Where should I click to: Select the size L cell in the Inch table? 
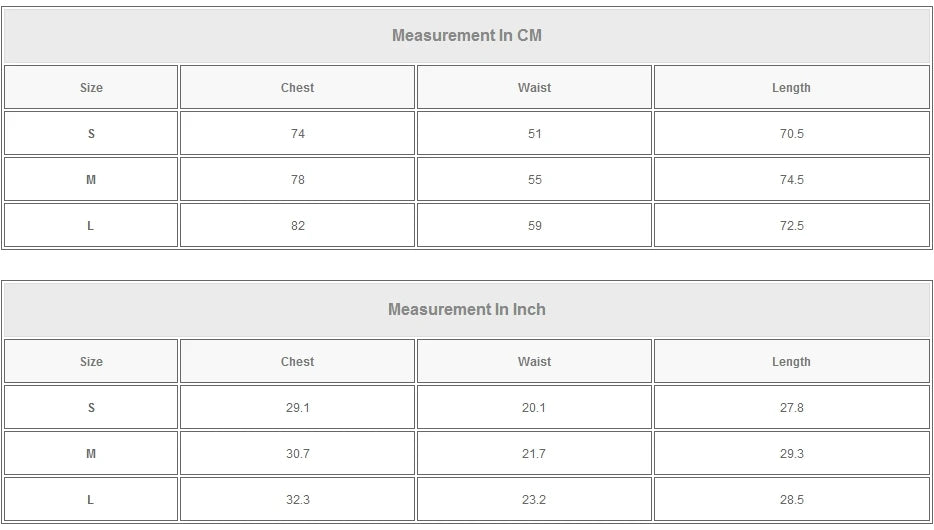click(x=91, y=500)
